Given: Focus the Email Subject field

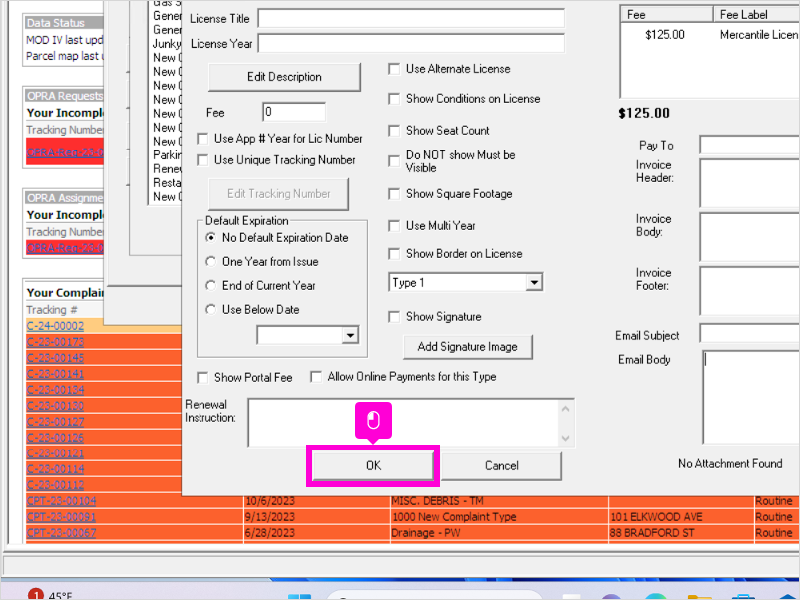Looking at the screenshot, I should point(749,334).
